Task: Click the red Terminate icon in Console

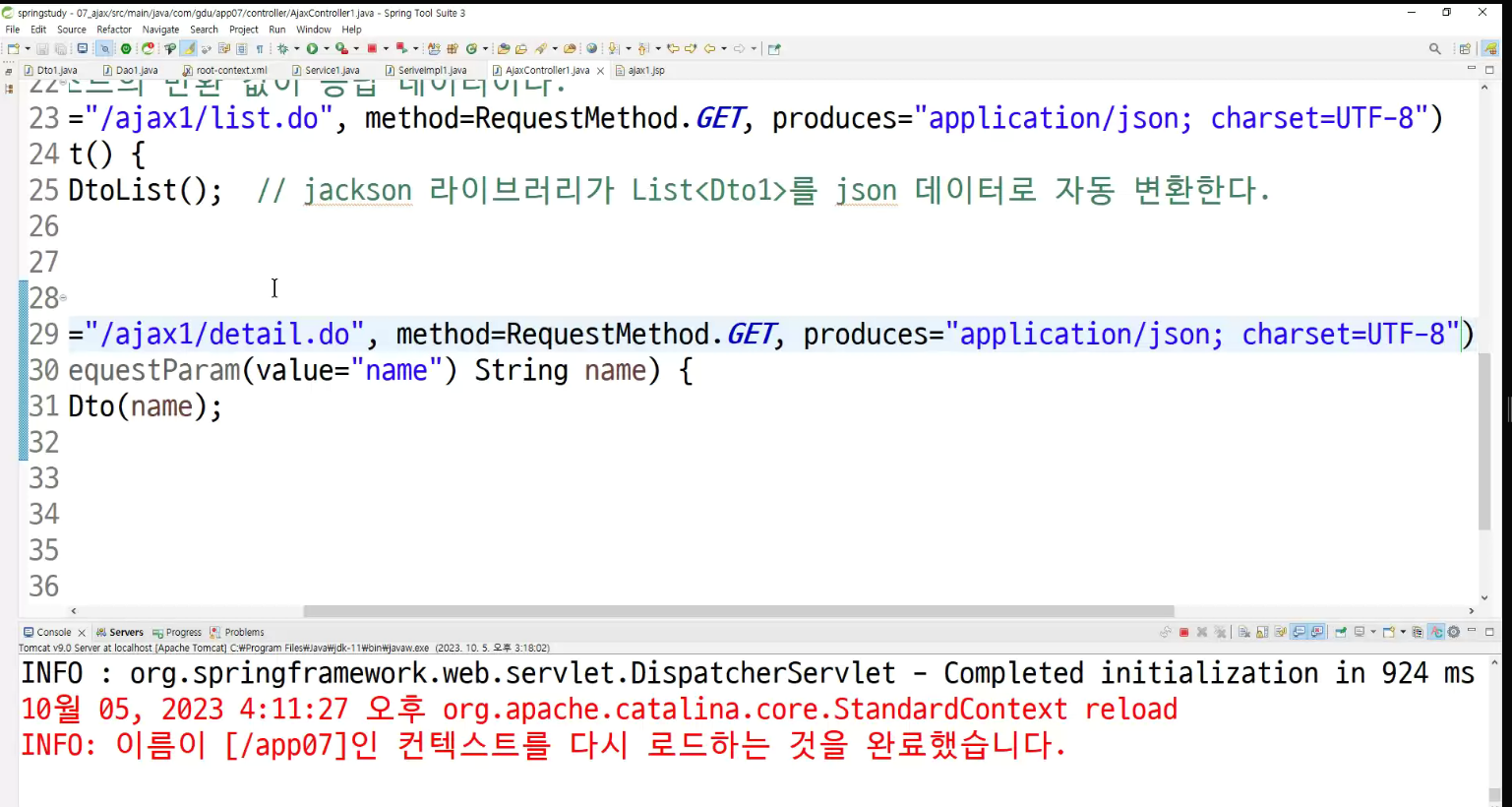Action: 1183,632
